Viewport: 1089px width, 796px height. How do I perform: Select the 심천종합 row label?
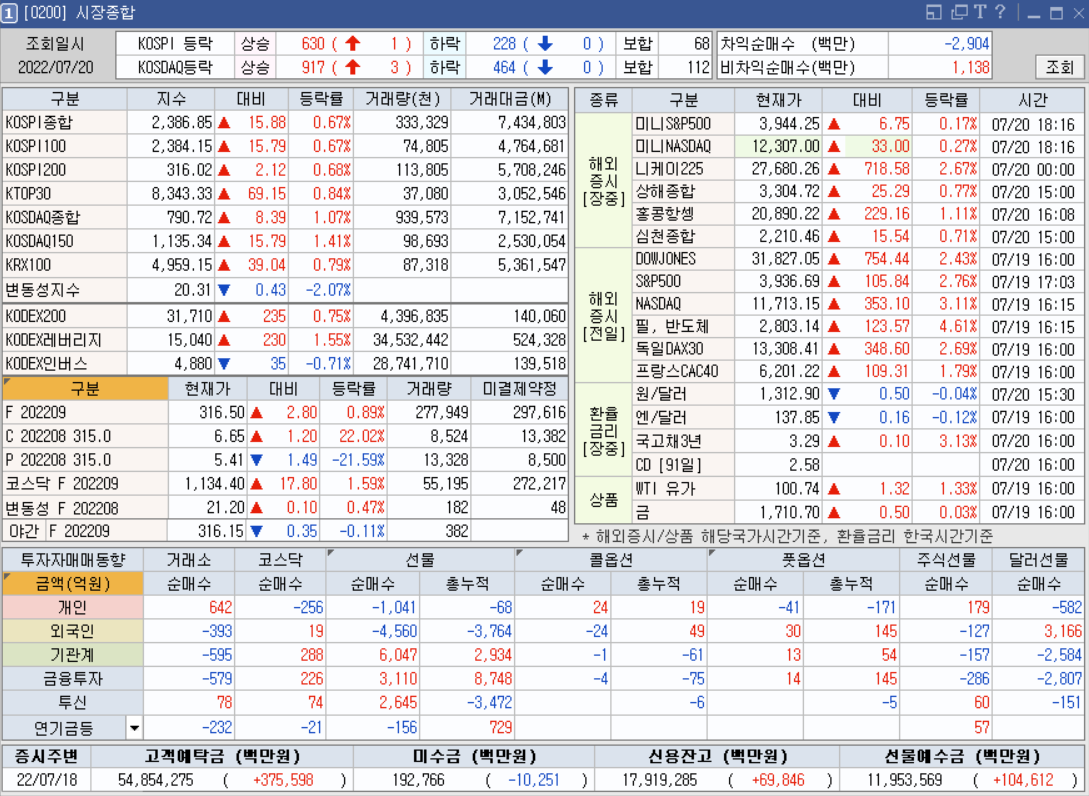683,236
